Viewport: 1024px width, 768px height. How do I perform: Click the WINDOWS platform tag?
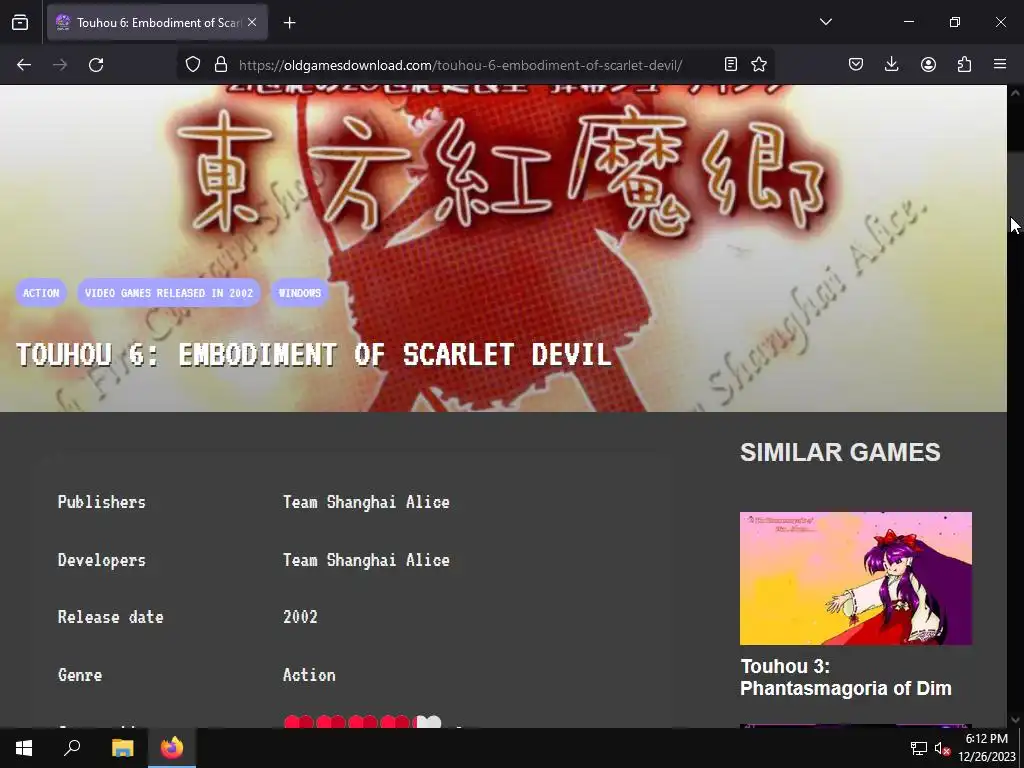tap(300, 293)
